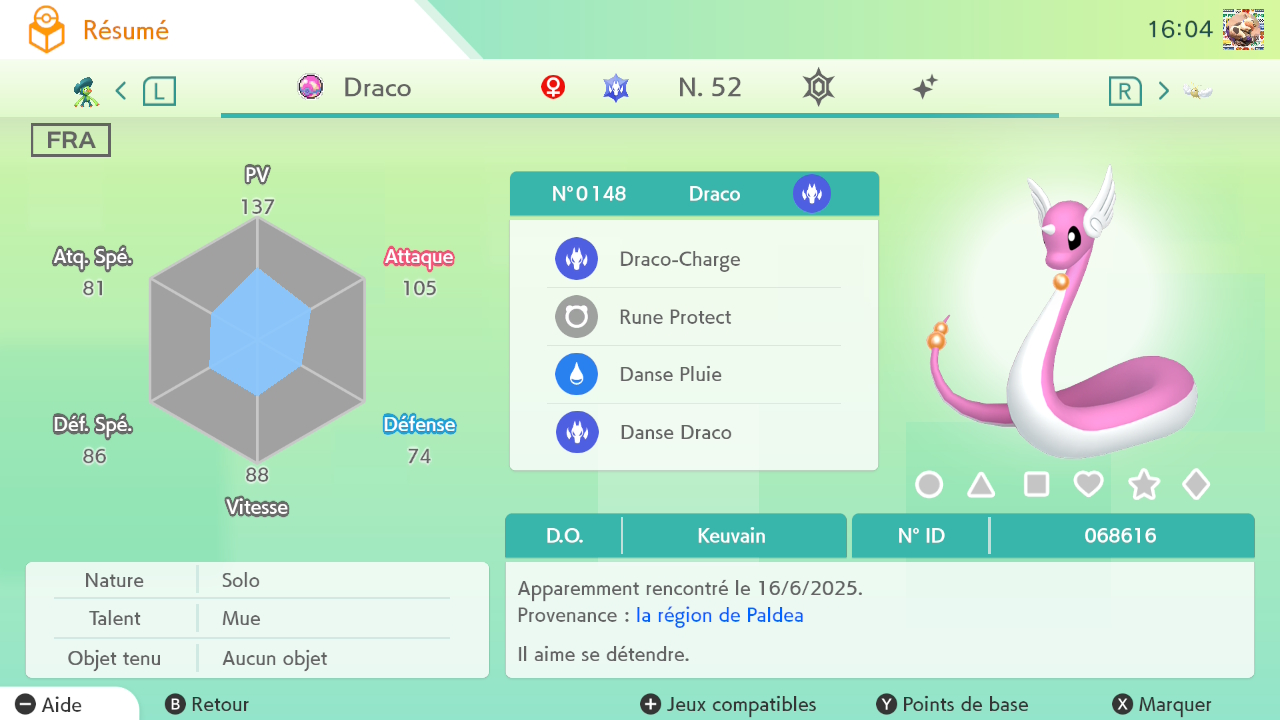
Task: Click the Déf. Spé. stat label
Action: pos(93,425)
